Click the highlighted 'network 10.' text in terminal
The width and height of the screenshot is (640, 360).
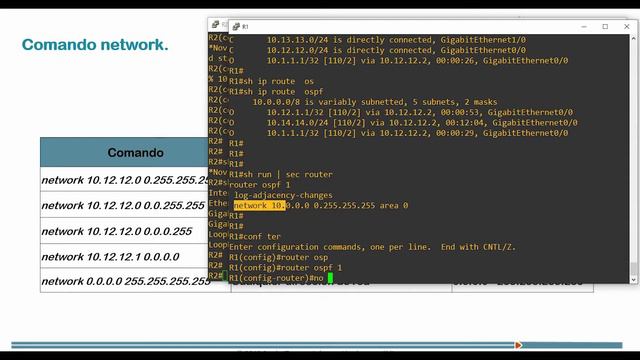[259, 205]
